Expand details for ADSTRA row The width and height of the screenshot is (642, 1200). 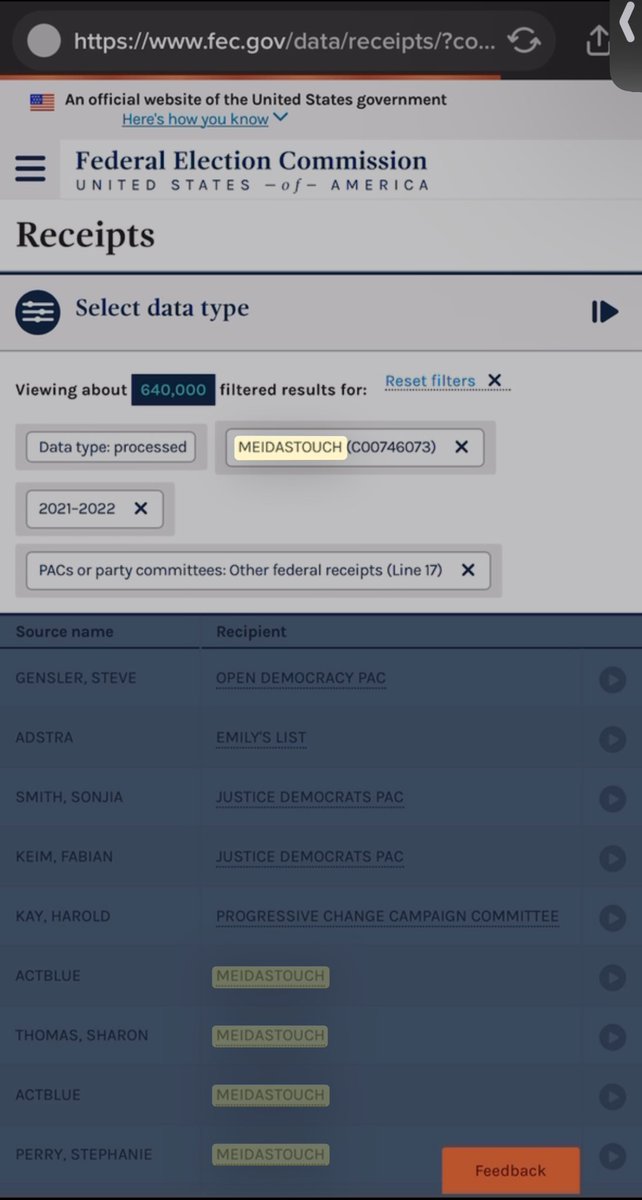(x=611, y=738)
